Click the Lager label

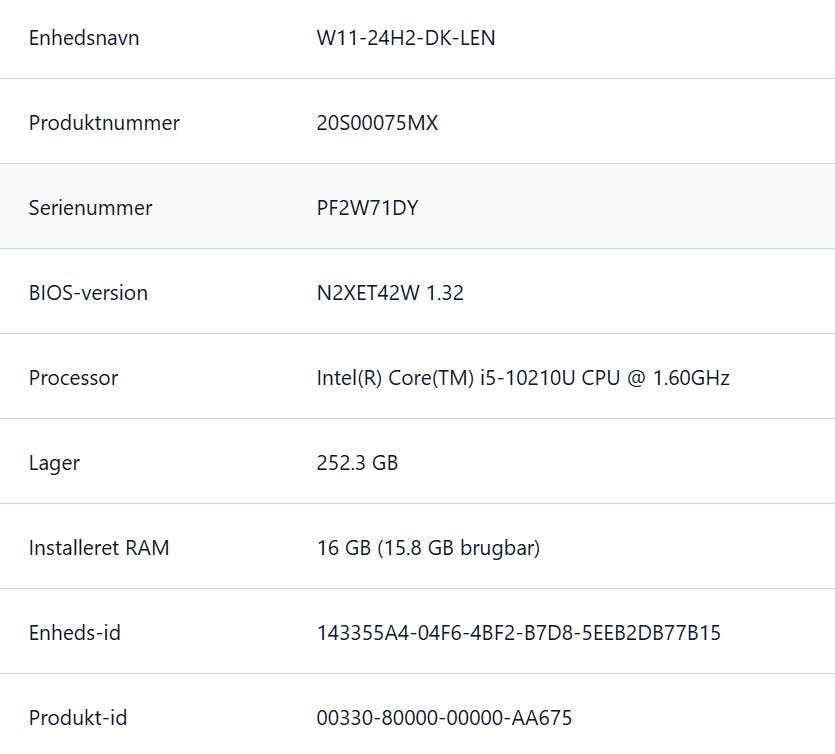[54, 463]
